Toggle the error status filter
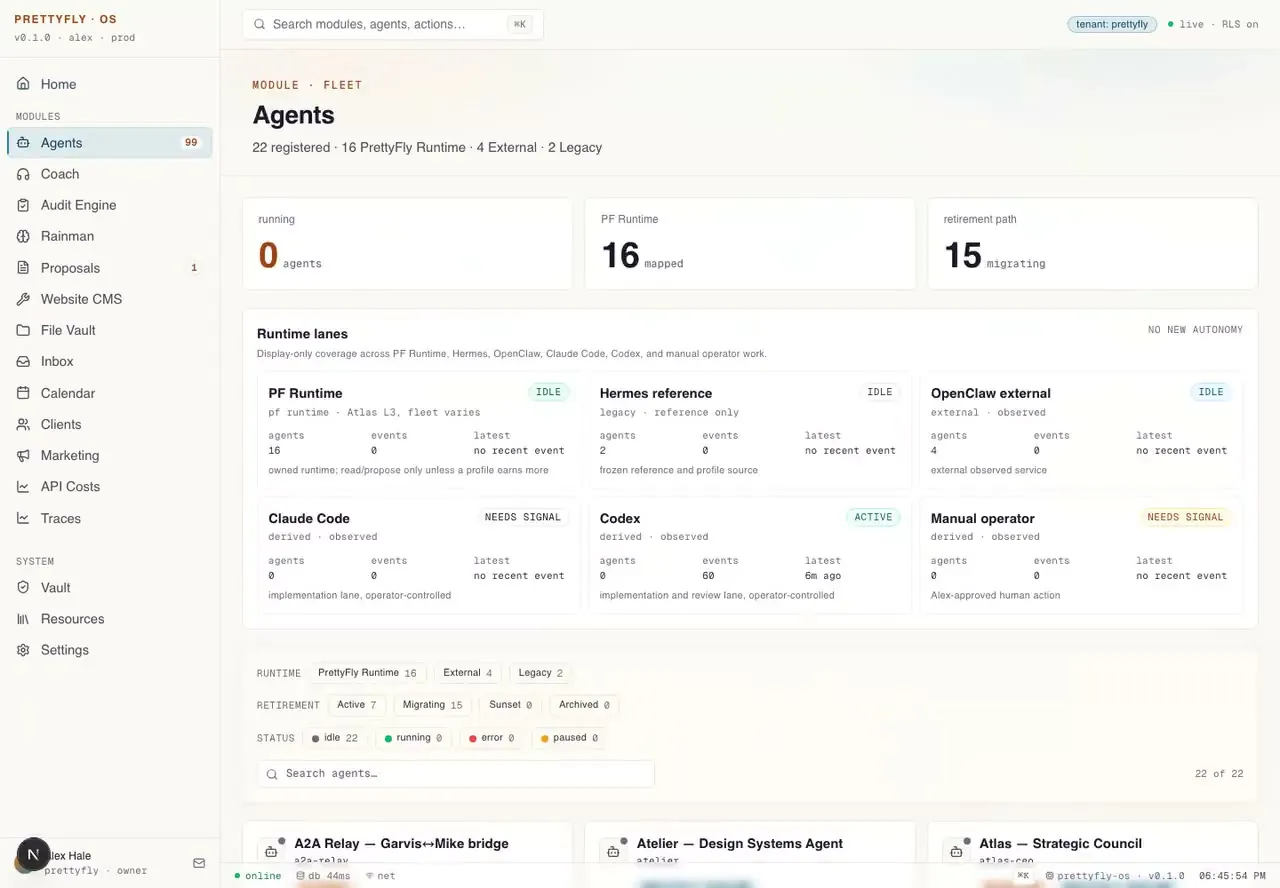 pos(492,738)
